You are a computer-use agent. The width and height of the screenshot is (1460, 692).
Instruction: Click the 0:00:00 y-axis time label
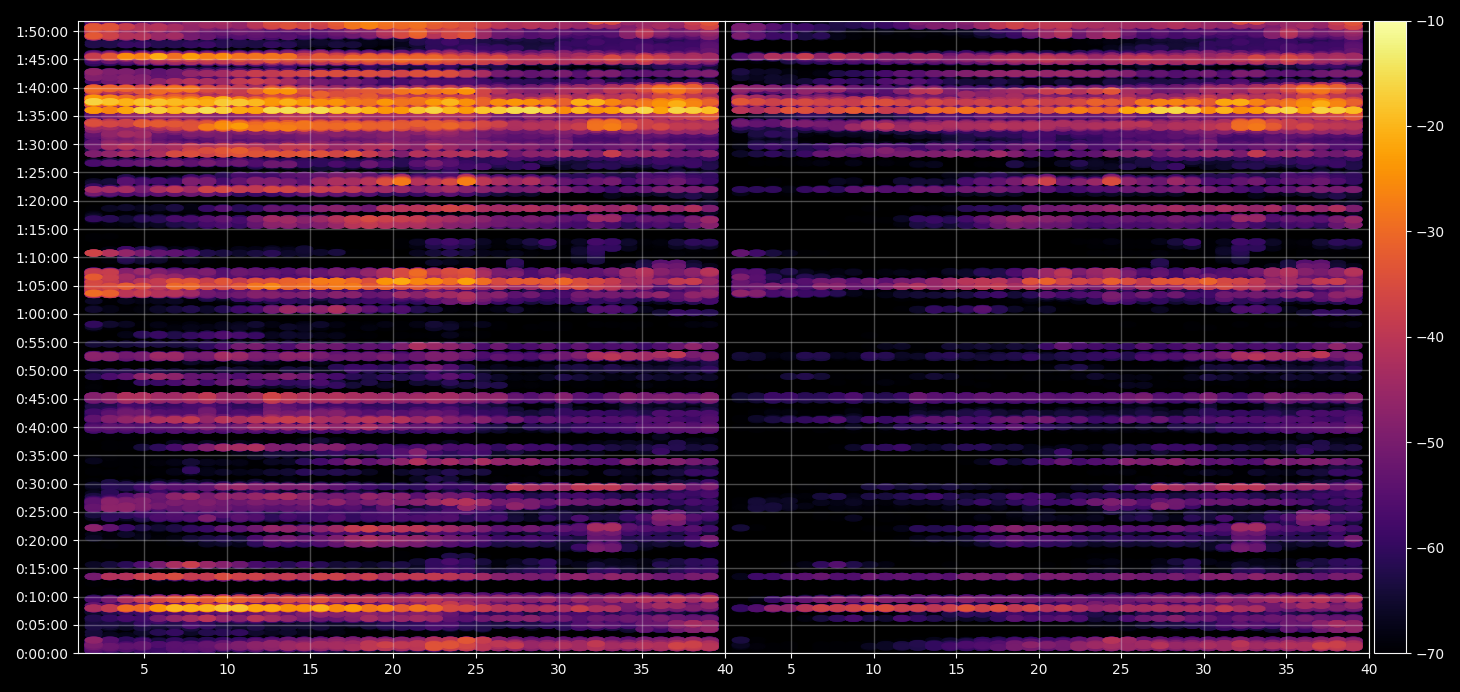[43, 654]
